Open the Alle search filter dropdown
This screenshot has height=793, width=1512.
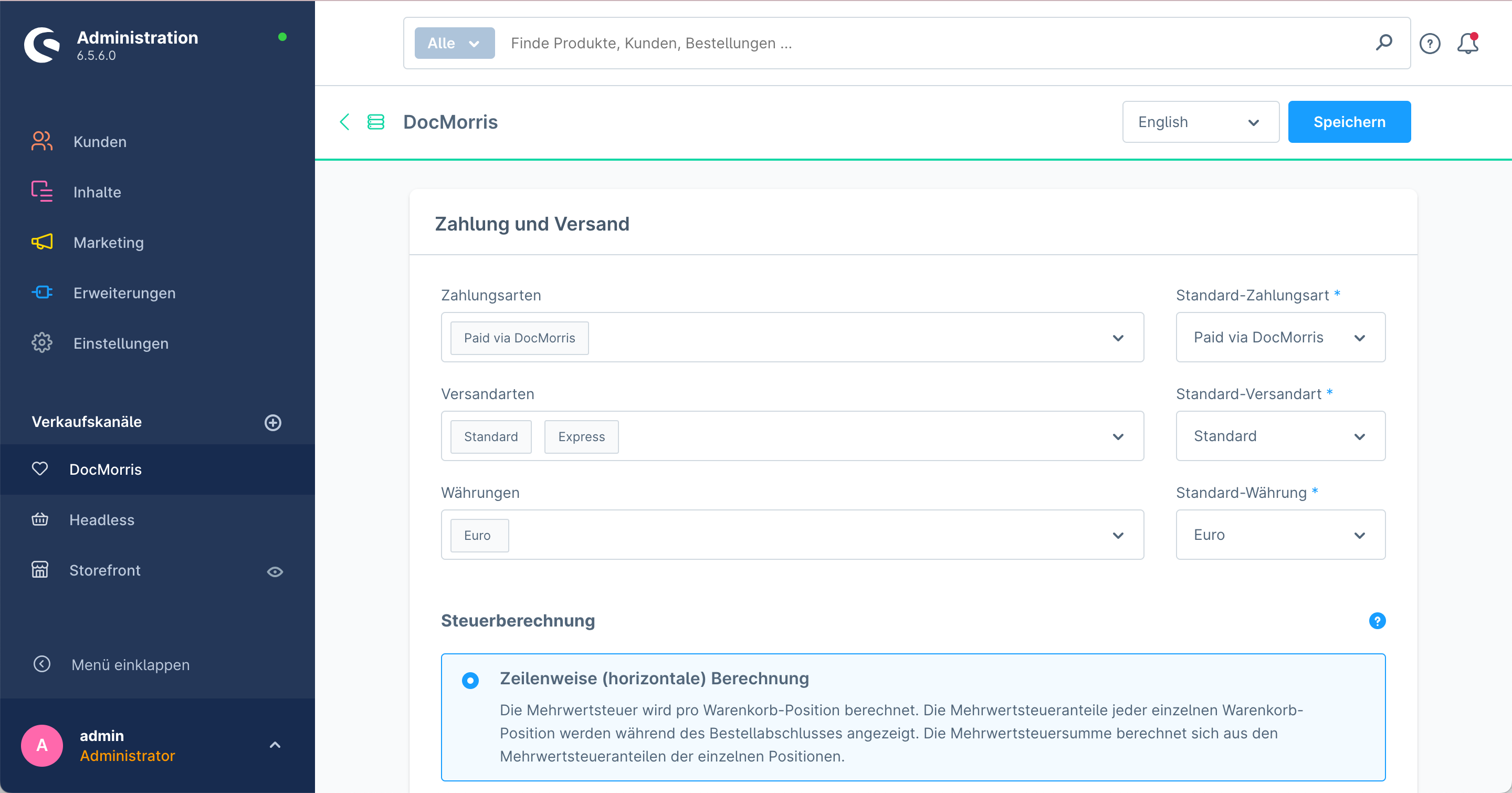(454, 44)
